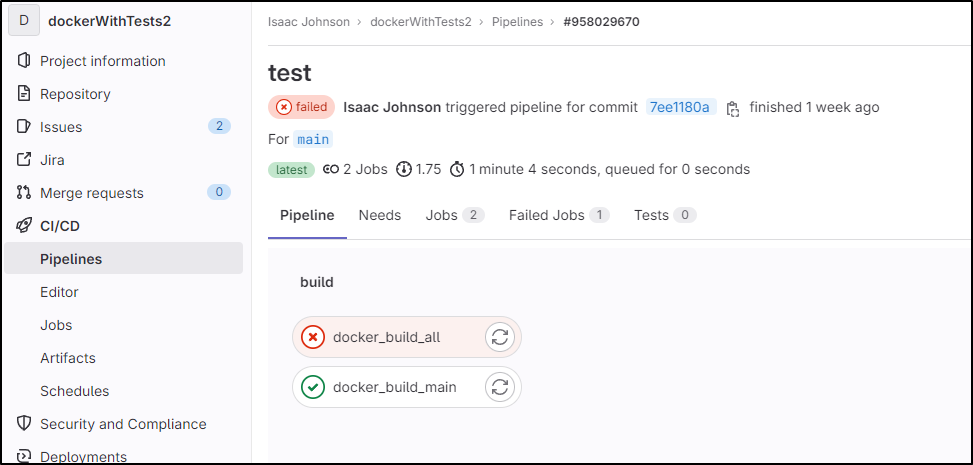The image size is (973, 465).
Task: Click the Merge requests icon in sidebar
Action: [24, 193]
